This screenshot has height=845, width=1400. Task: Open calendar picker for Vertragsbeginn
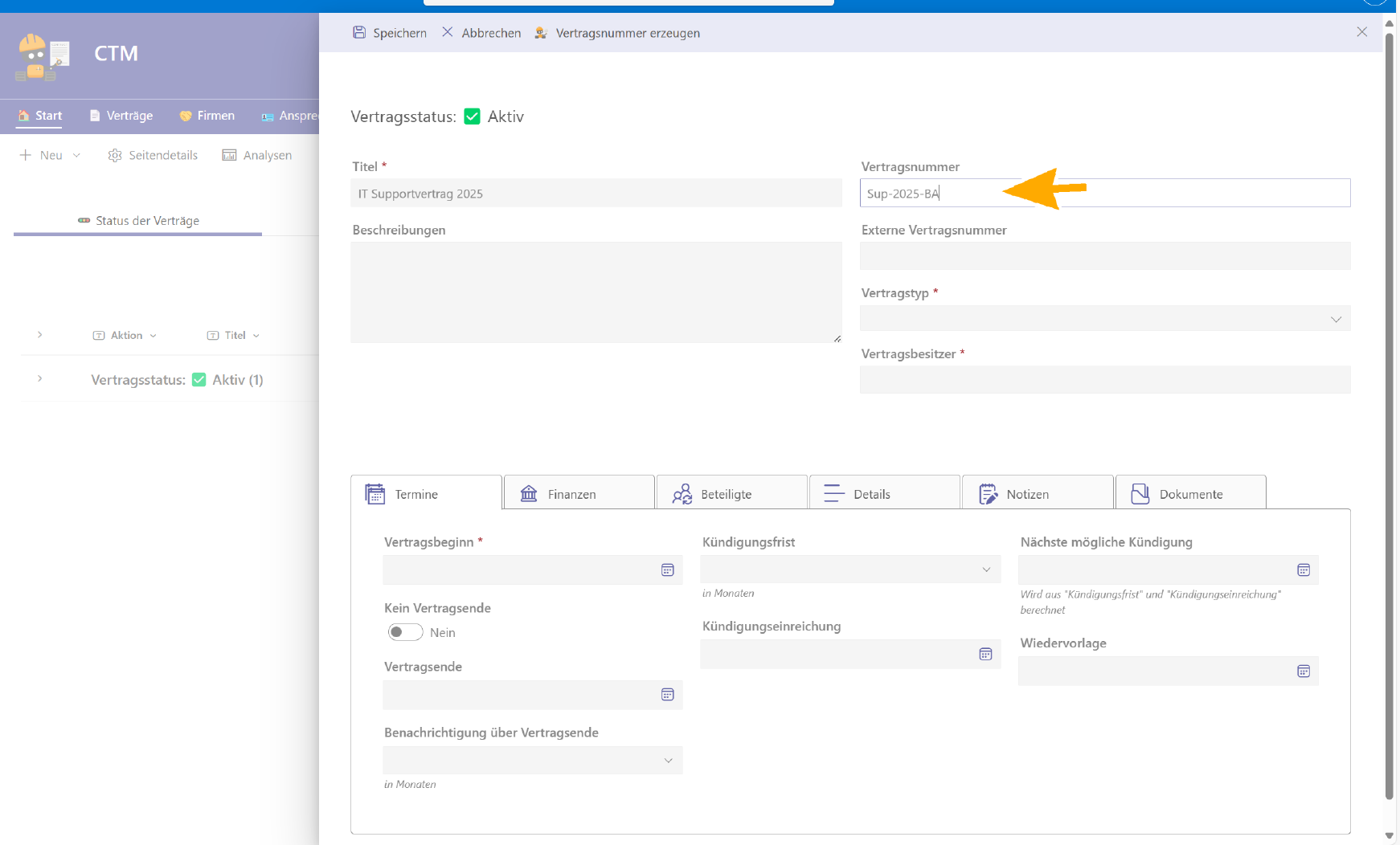point(667,569)
